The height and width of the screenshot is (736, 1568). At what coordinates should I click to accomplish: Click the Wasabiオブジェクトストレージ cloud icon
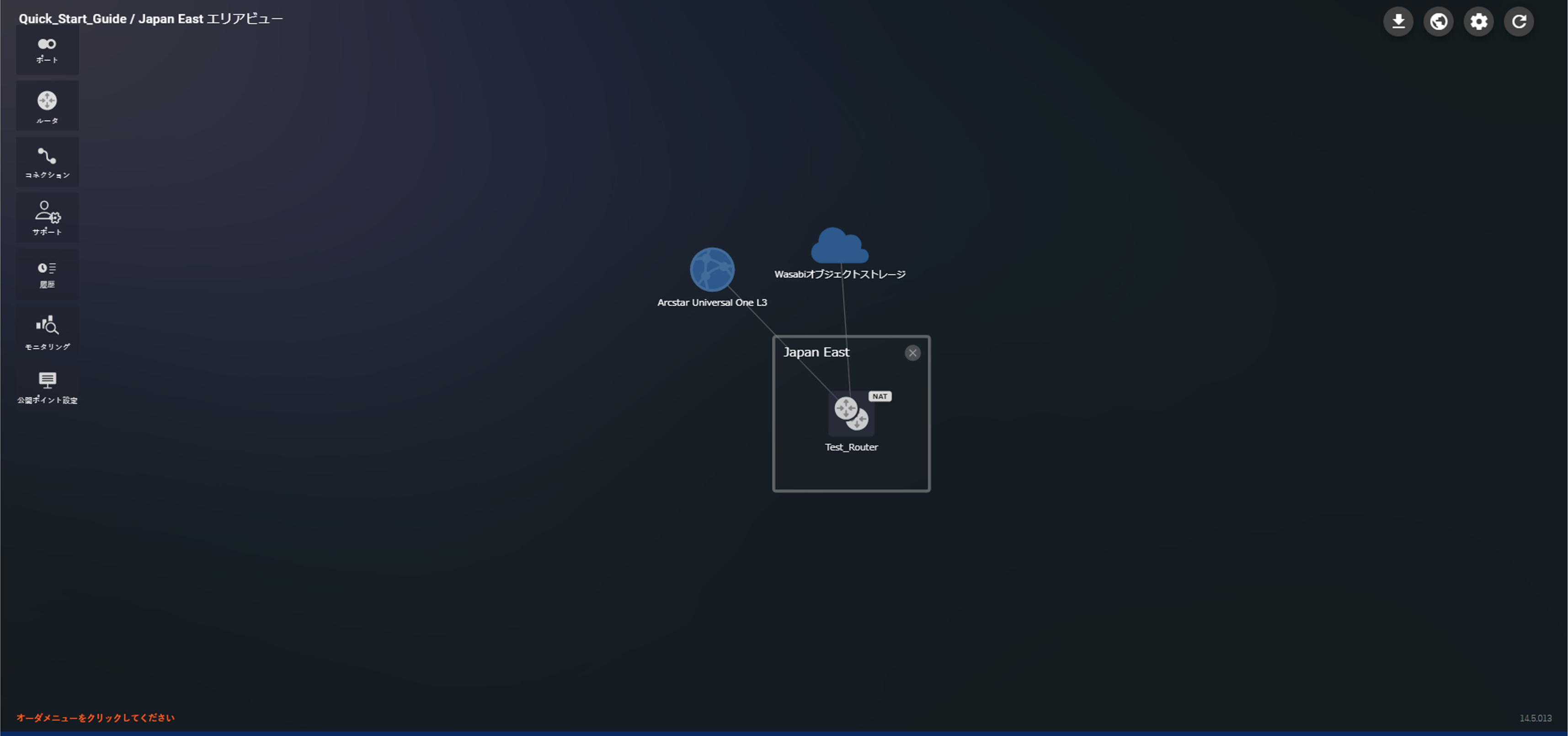tap(840, 246)
